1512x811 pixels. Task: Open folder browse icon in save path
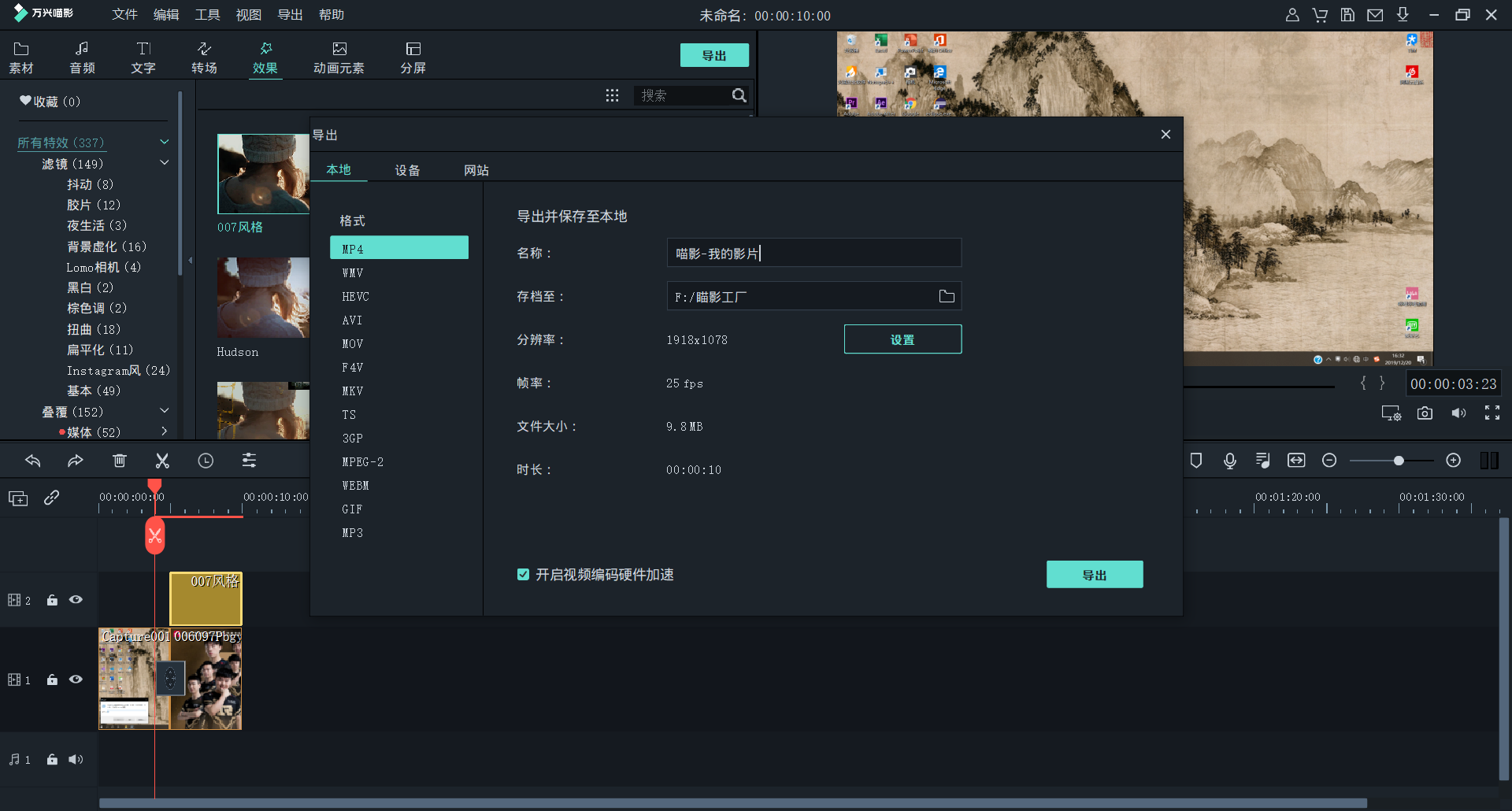pyautogui.click(x=947, y=297)
